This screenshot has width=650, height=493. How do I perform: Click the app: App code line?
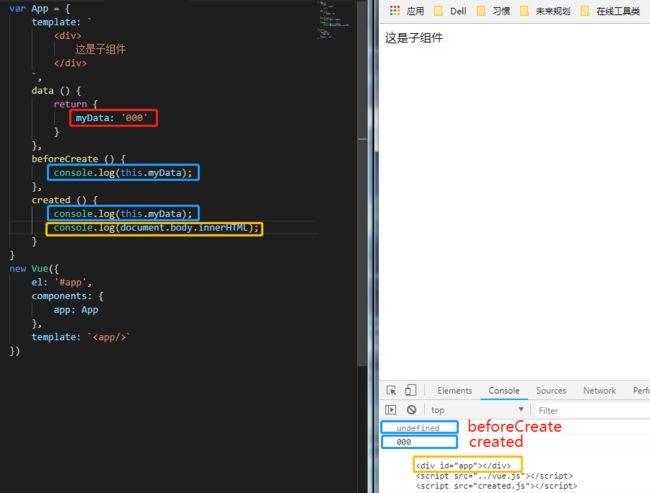76,310
